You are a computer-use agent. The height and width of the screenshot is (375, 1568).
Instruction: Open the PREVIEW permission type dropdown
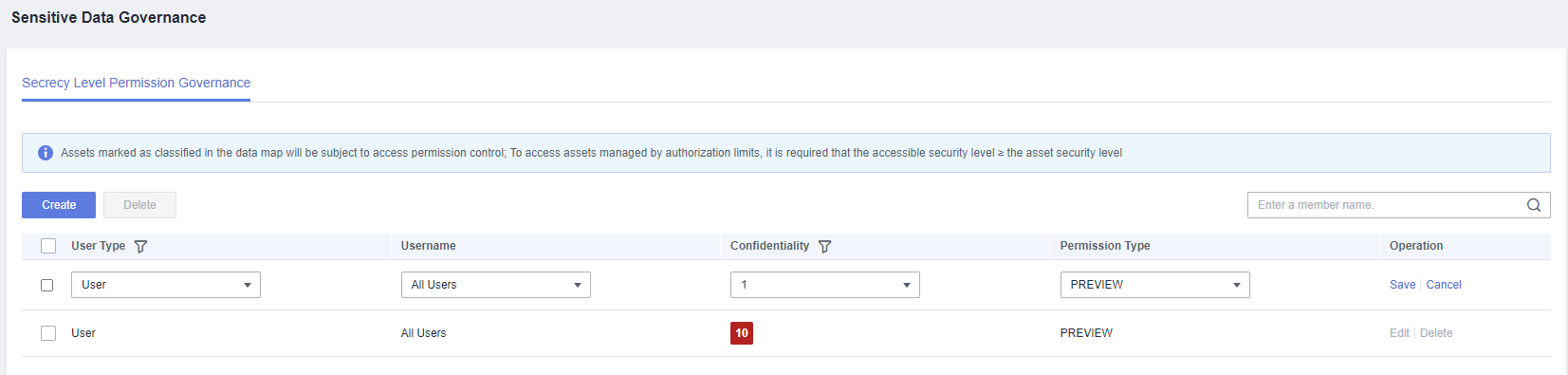(1154, 285)
